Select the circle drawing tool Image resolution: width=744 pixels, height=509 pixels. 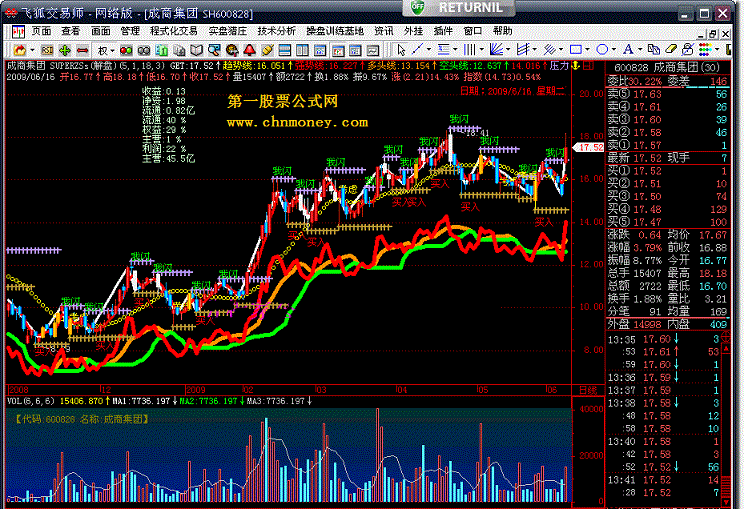602,49
